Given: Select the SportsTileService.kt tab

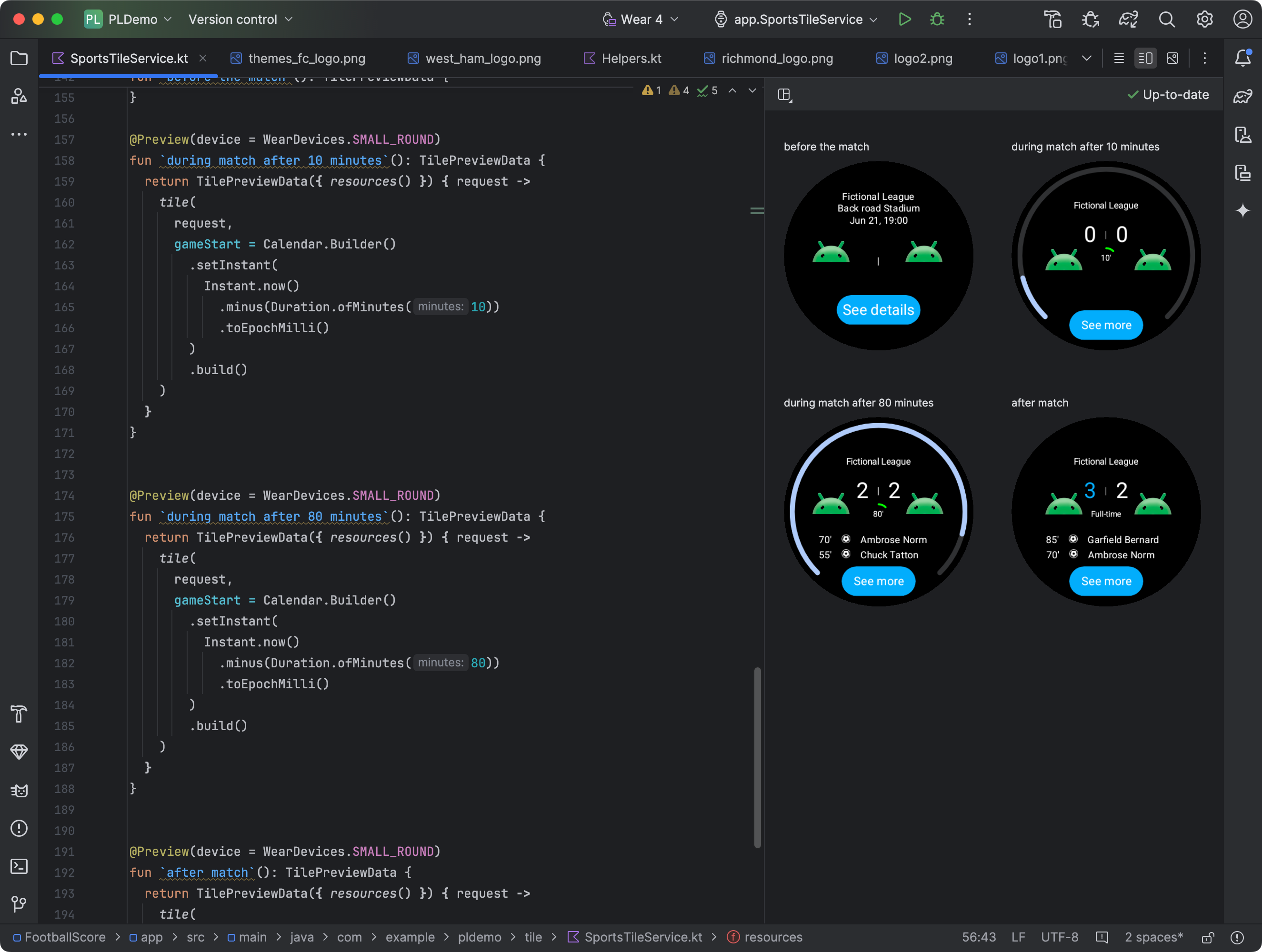Looking at the screenshot, I should click(x=128, y=57).
